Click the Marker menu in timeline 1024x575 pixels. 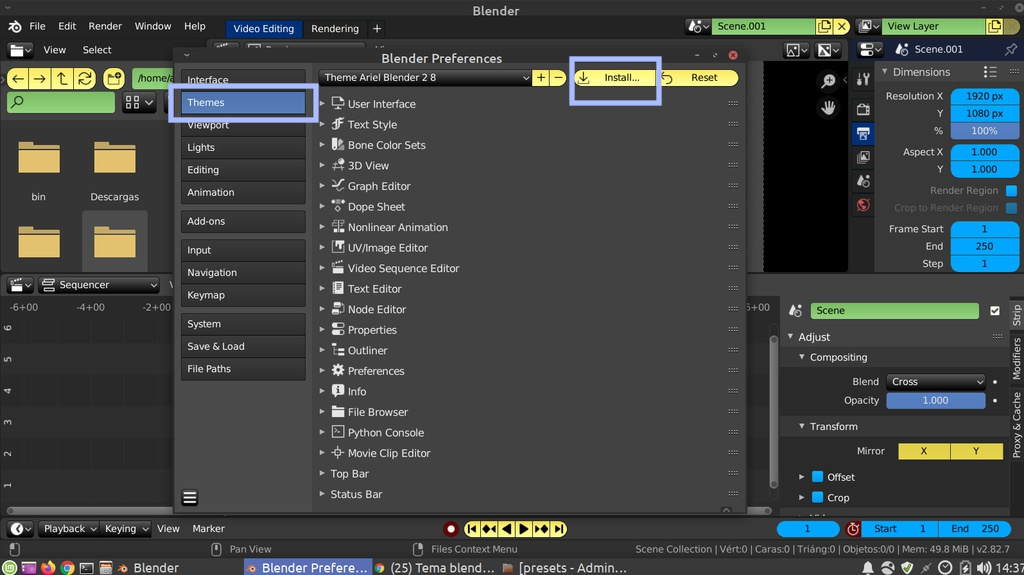(x=208, y=529)
